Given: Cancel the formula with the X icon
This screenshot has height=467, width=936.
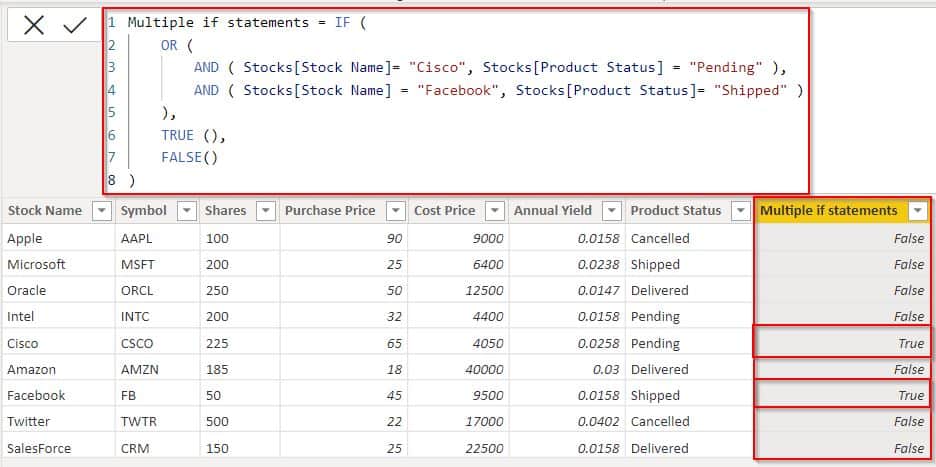Looking at the screenshot, I should pos(34,26).
